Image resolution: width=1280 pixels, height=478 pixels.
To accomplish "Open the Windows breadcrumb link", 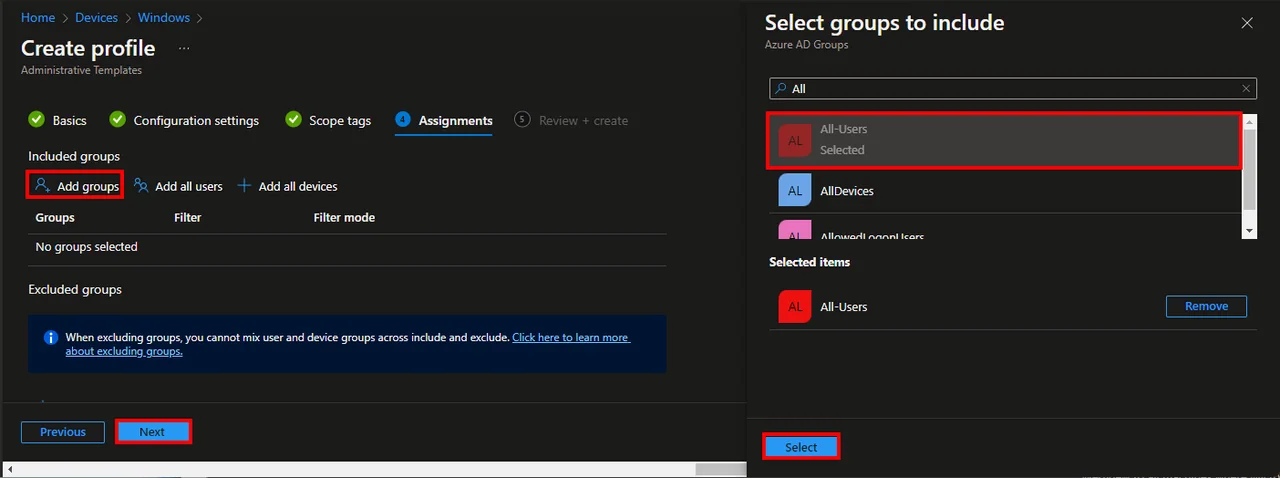I will click(163, 18).
